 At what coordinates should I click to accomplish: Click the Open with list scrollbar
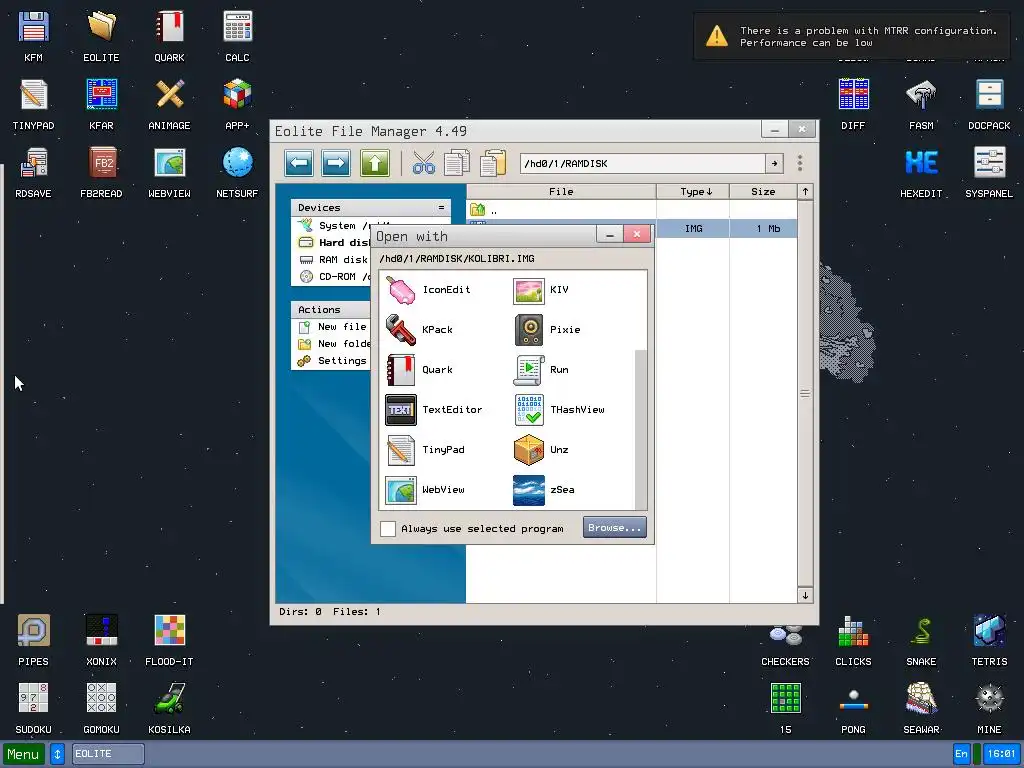coord(641,429)
